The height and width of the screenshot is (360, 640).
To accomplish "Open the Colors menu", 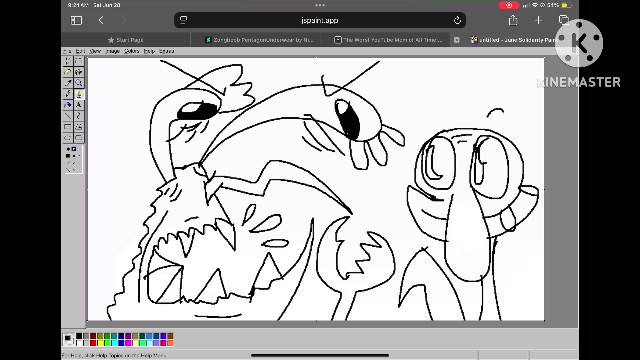I will tap(131, 51).
